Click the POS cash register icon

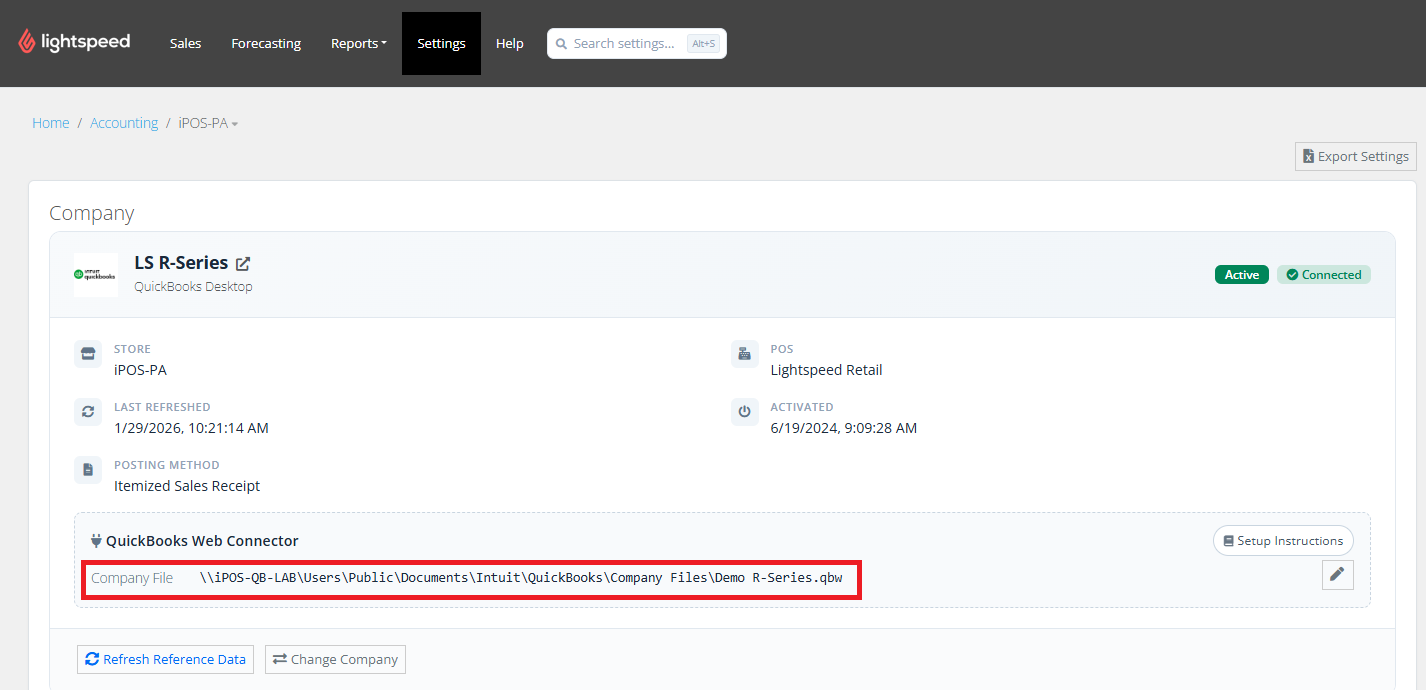tap(744, 354)
